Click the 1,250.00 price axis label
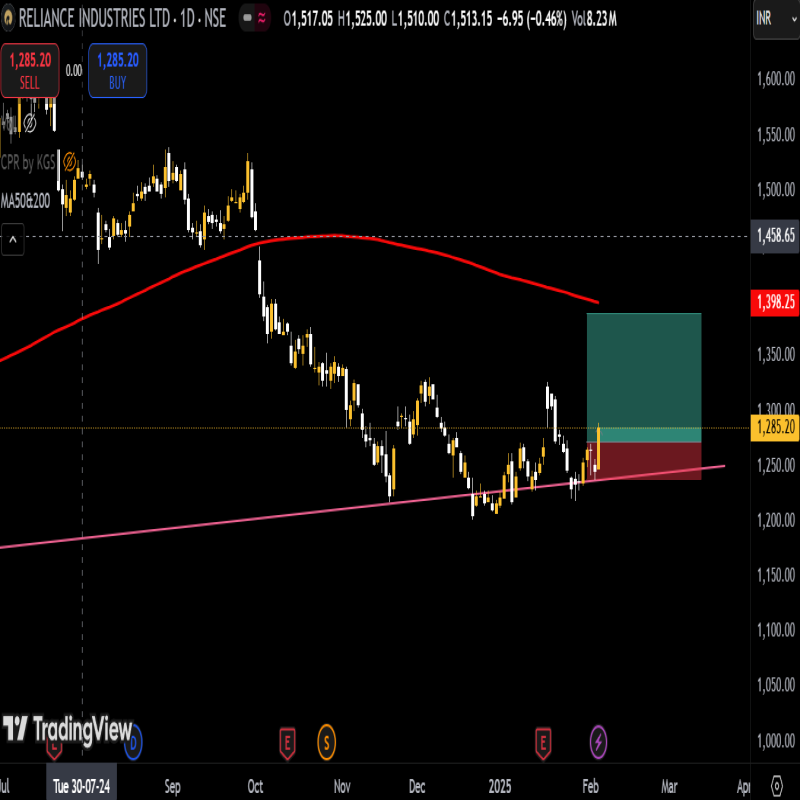Viewport: 800px width, 800px height. (x=776, y=465)
